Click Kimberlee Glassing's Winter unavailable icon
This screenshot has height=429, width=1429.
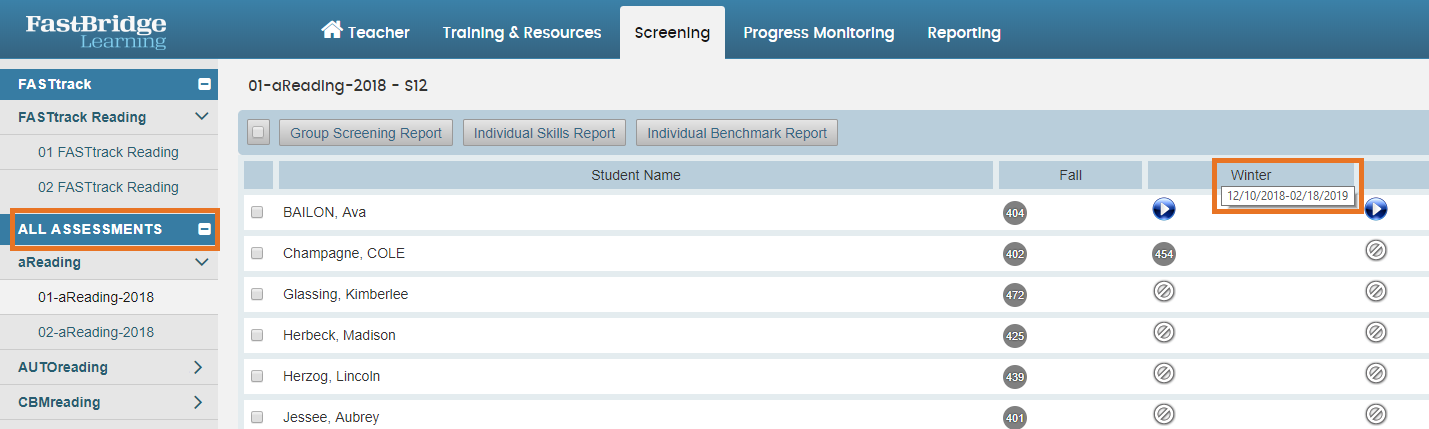(x=1163, y=291)
